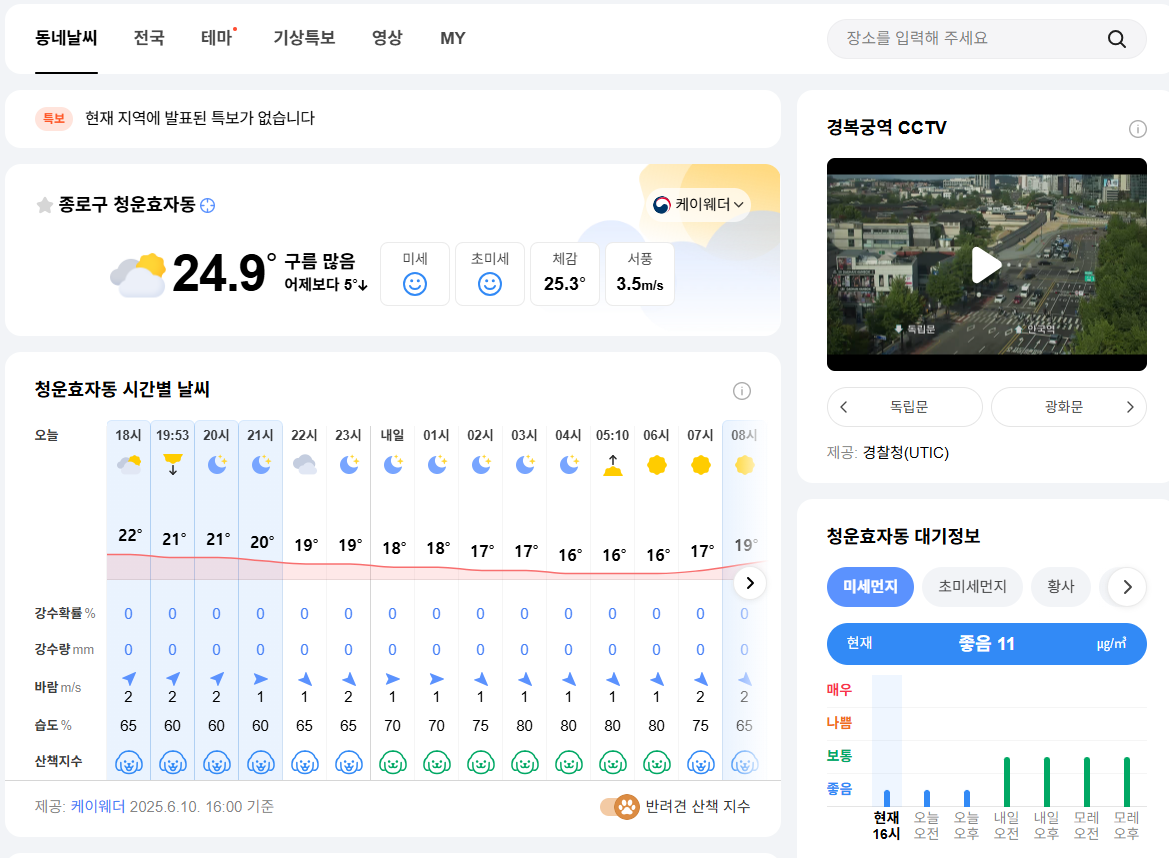
Task: Click the 18시 wind direction arrow
Action: [129, 678]
